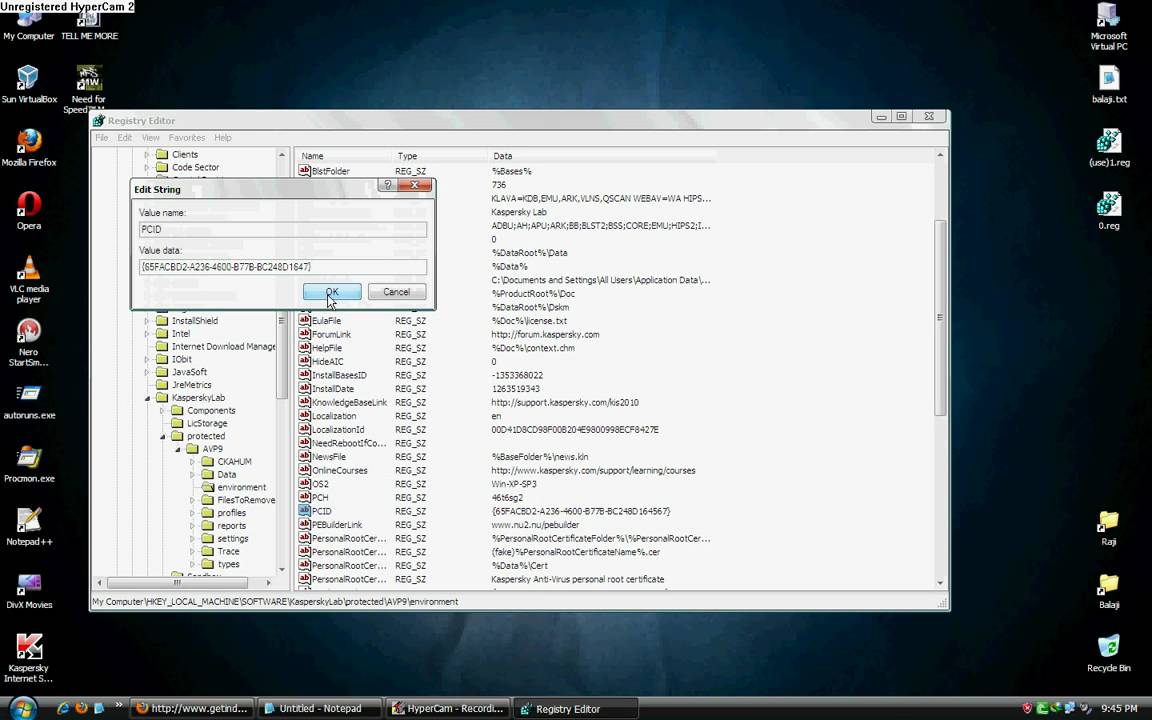Screen dimensions: 1152x720
Task: Open the Help menu in Registry Editor
Action: coord(223,137)
